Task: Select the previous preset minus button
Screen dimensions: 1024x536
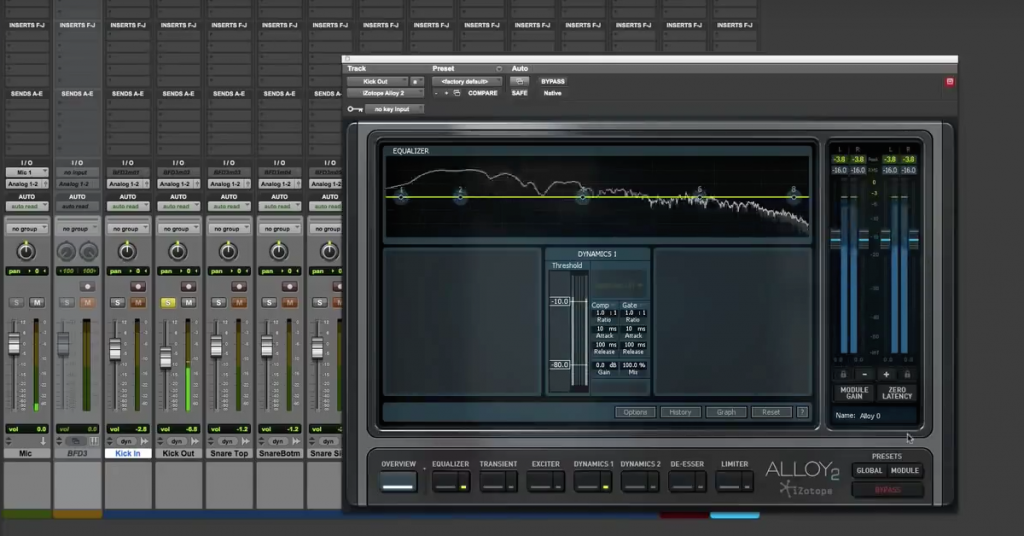Action: [436, 93]
